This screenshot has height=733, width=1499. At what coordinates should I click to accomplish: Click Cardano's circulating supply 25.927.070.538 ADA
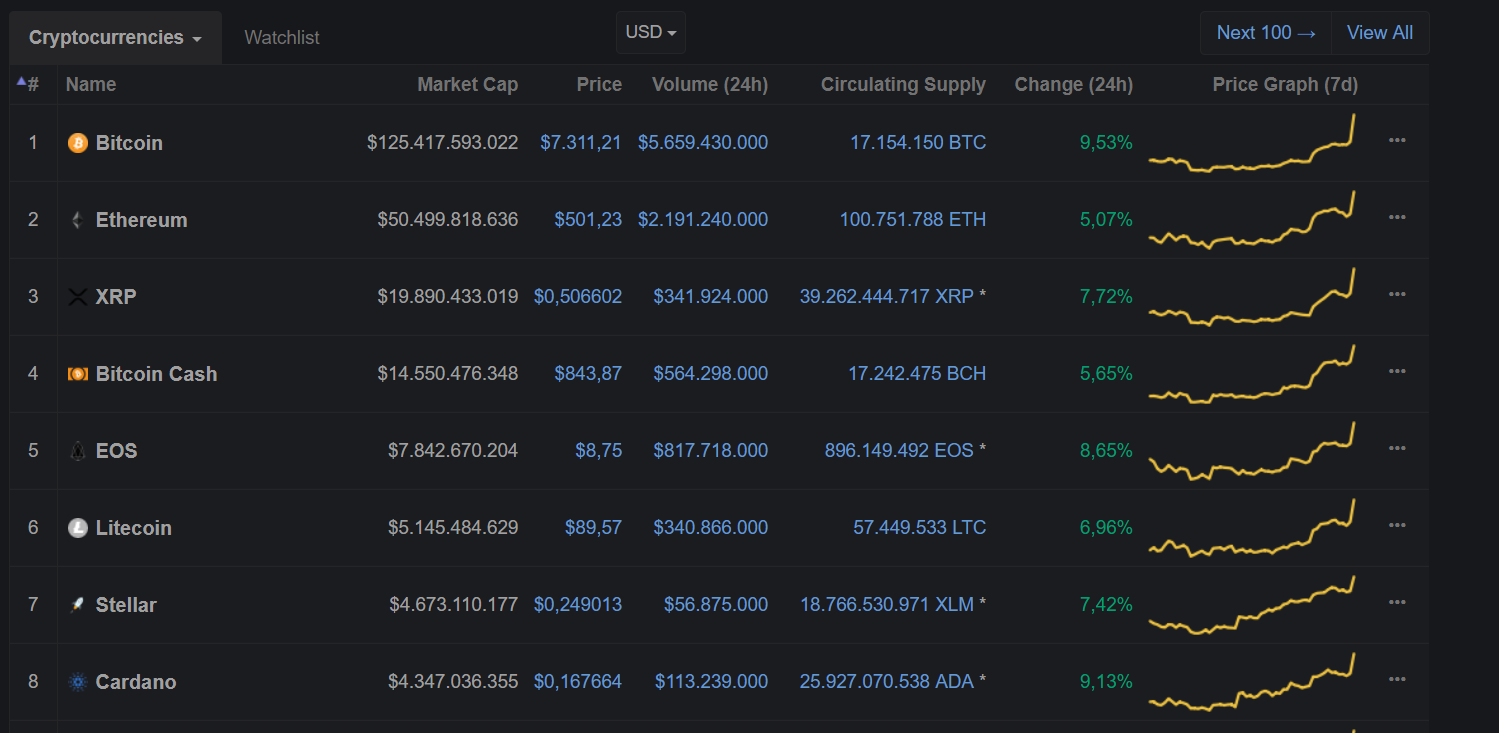click(887, 682)
